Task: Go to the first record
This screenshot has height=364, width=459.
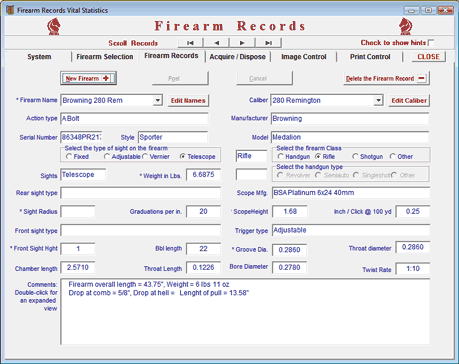Action: [x=190, y=43]
